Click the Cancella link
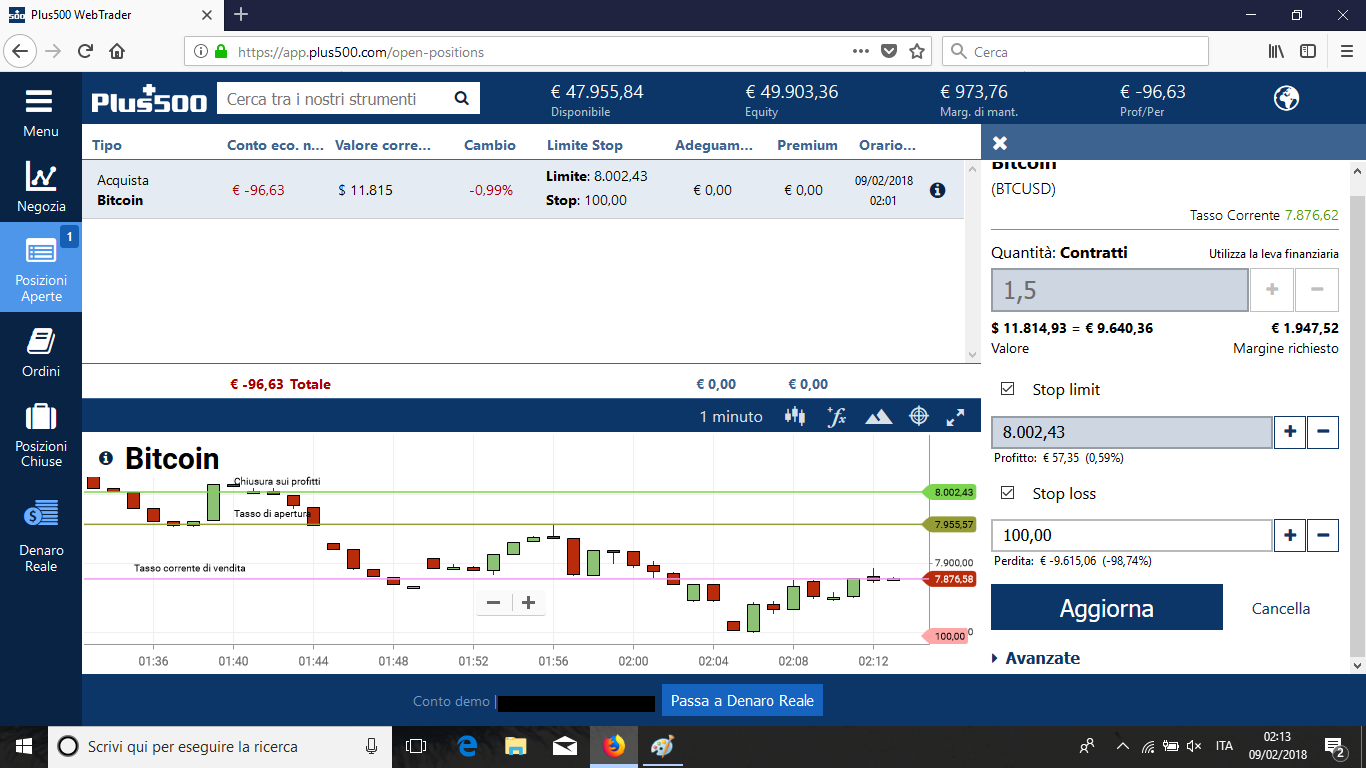The image size is (1366, 768). 1281,608
